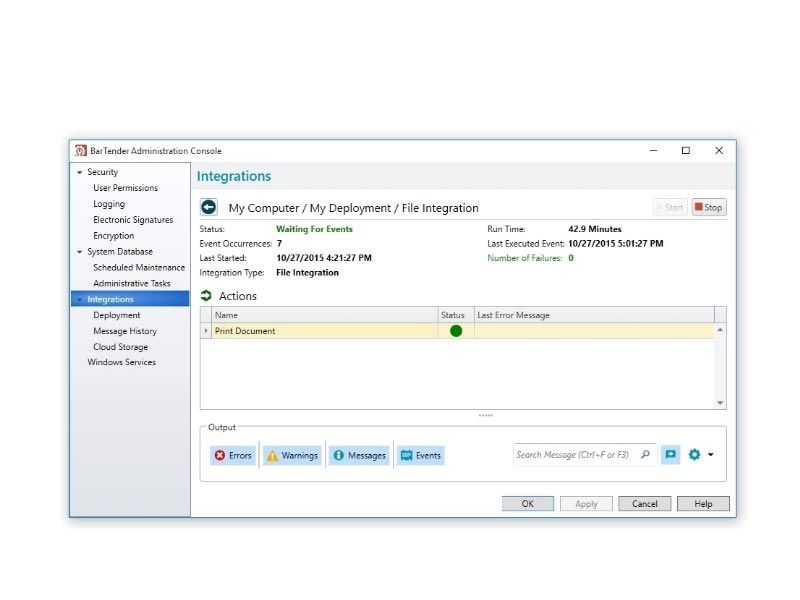Click the Cancel button
Screen dimensions: 800x600
pyautogui.click(x=645, y=504)
